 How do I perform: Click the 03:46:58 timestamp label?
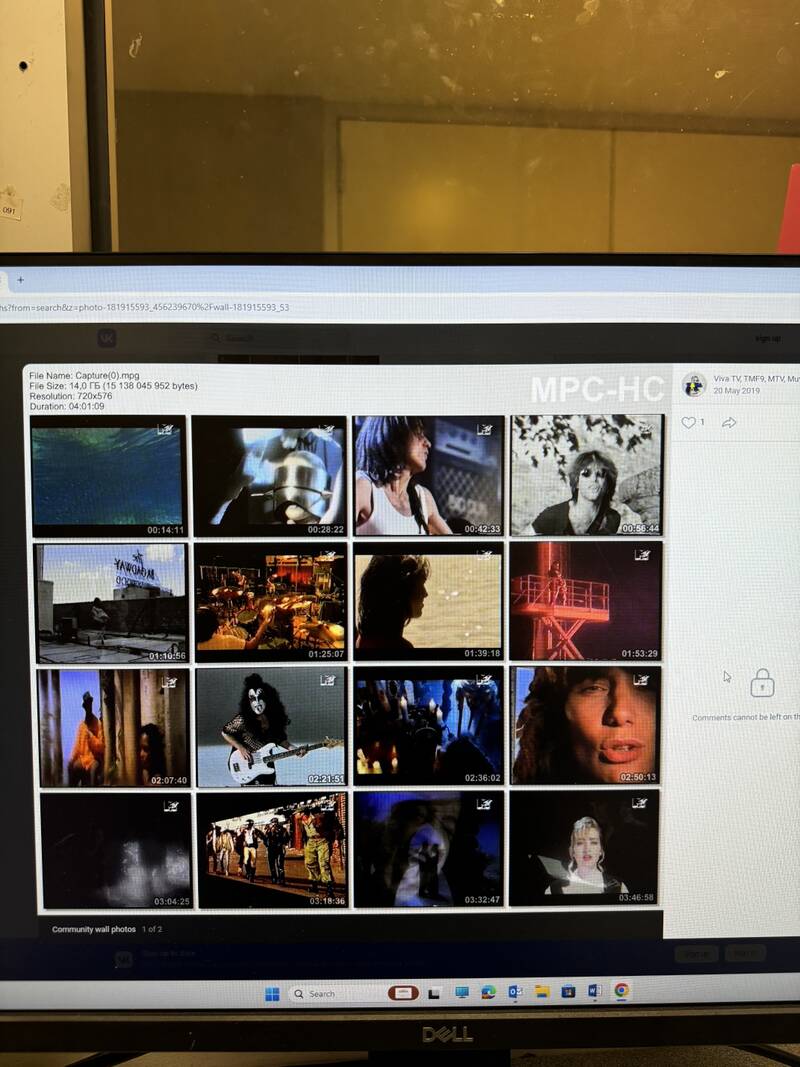(636, 898)
